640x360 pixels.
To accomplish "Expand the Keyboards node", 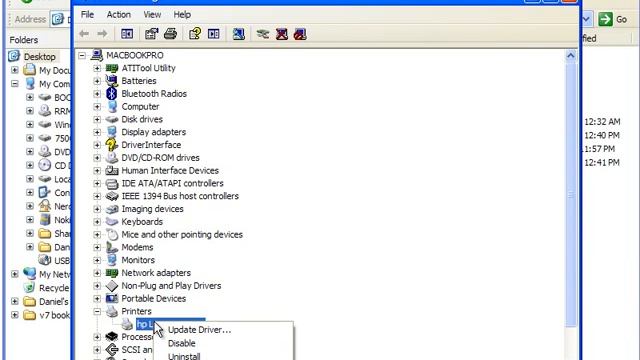I will pyautogui.click(x=97, y=222).
